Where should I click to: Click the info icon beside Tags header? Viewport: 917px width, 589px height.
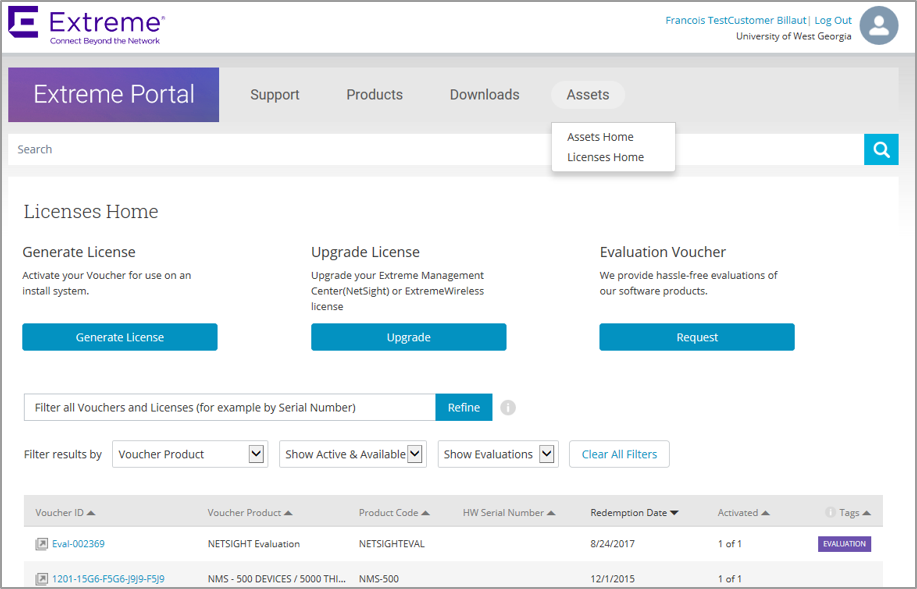830,513
